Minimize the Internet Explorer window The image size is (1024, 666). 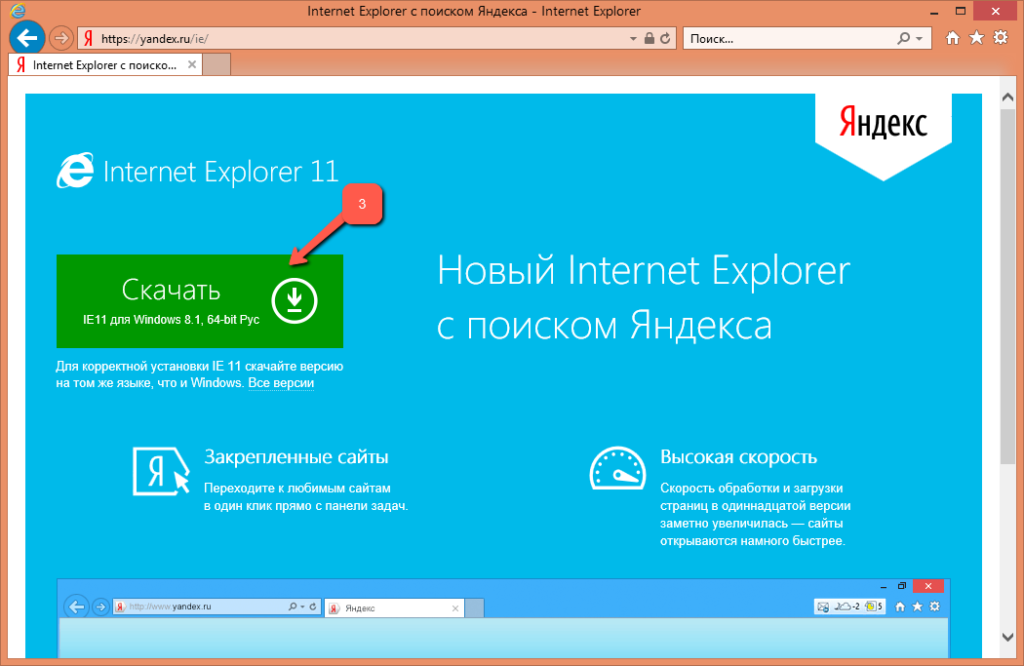935,11
